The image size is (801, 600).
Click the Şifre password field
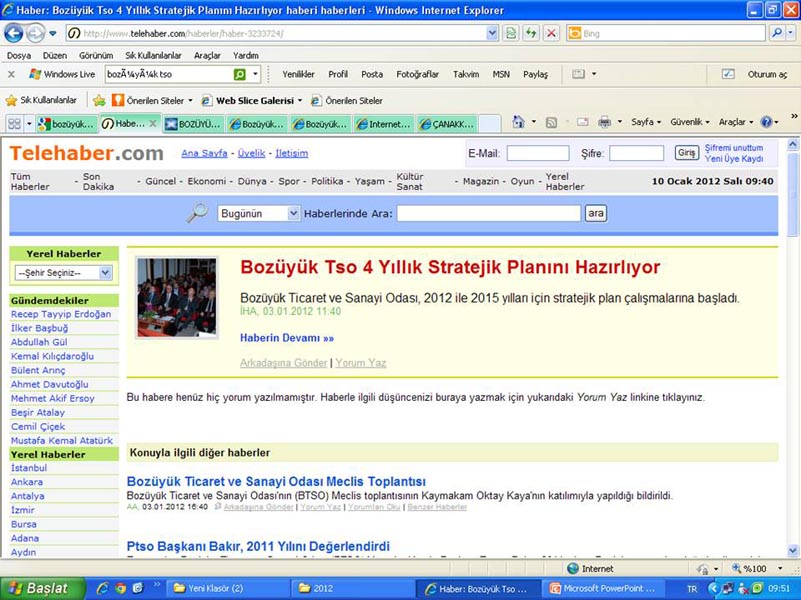coord(637,153)
